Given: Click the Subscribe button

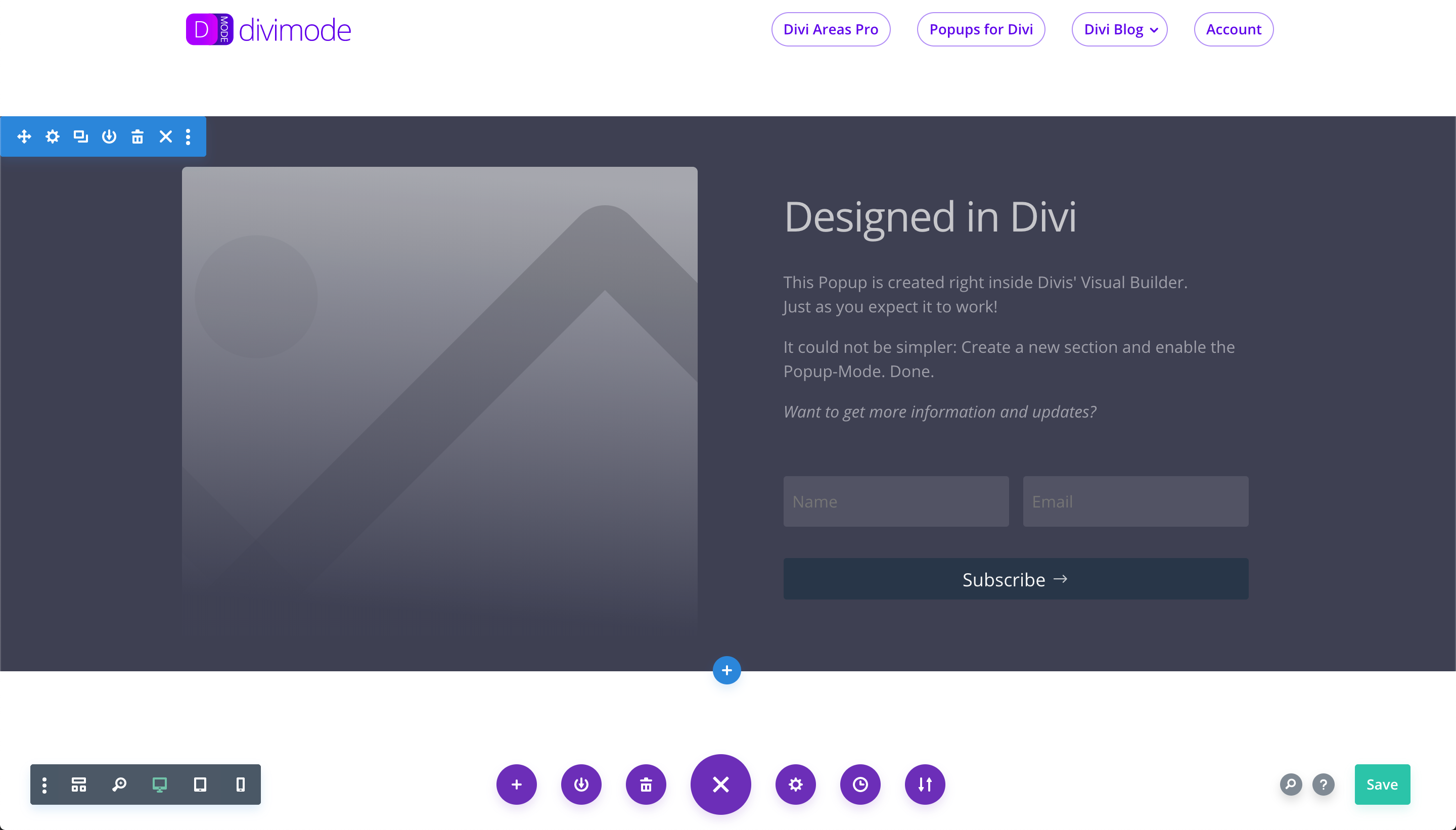Looking at the screenshot, I should pyautogui.click(x=1016, y=579).
